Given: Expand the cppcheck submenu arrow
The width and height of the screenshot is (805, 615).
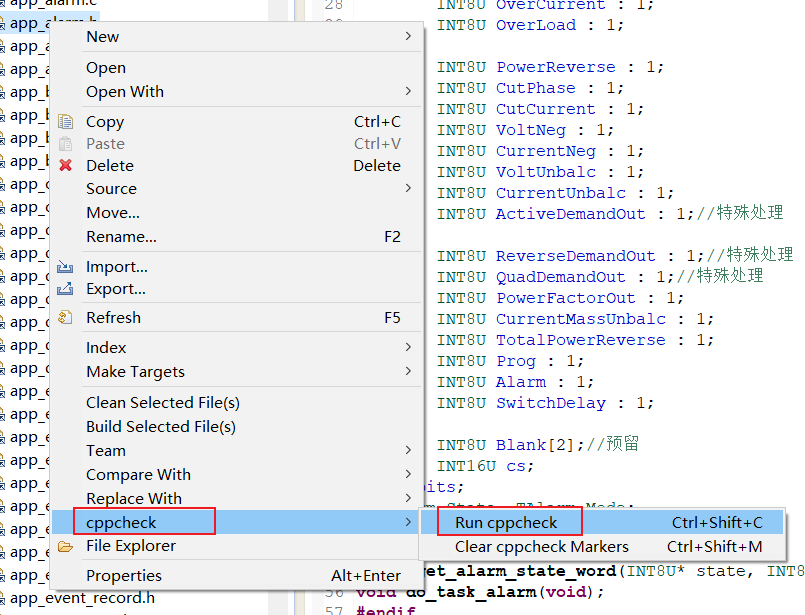Looking at the screenshot, I should click(408, 522).
